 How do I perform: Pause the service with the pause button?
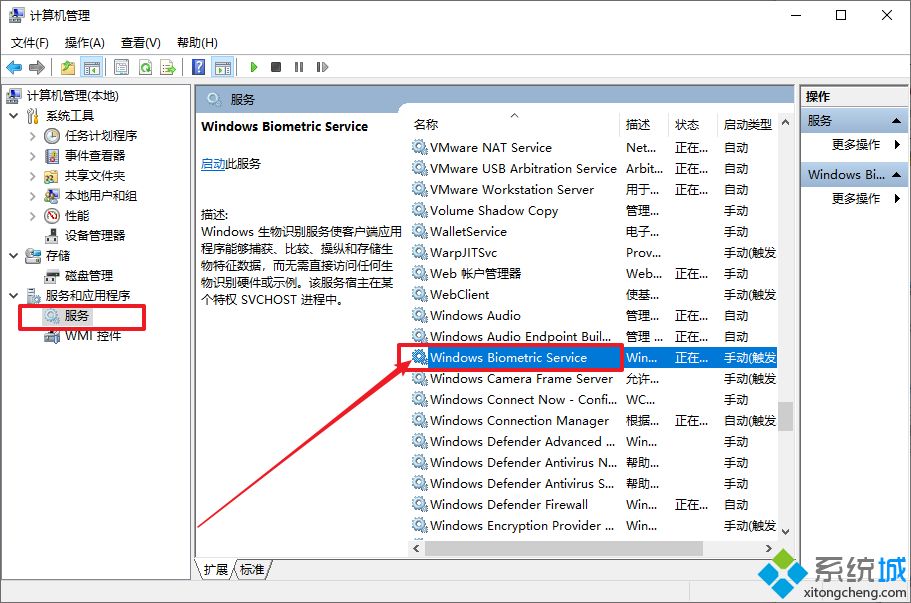tap(299, 67)
